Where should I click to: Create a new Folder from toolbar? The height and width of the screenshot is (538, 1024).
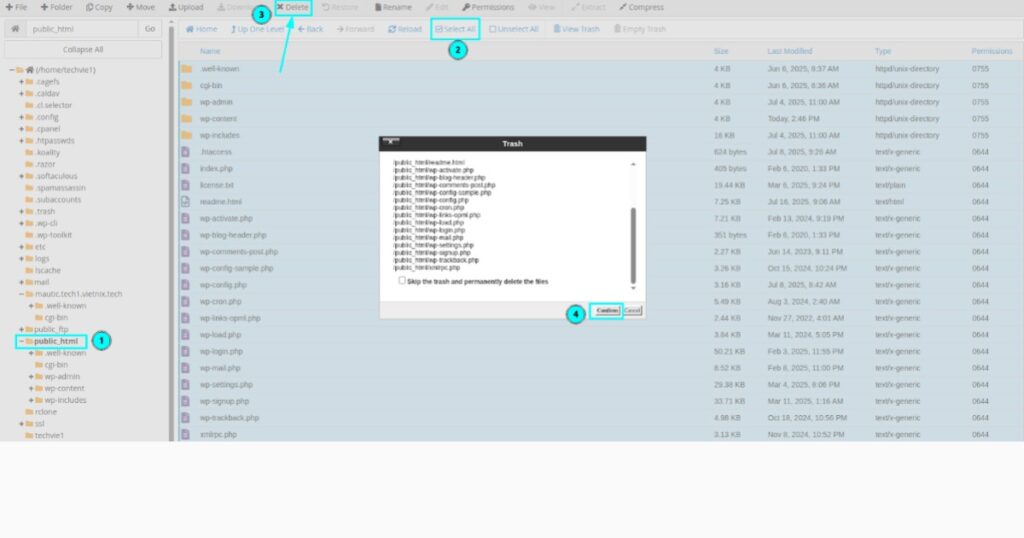(x=56, y=7)
